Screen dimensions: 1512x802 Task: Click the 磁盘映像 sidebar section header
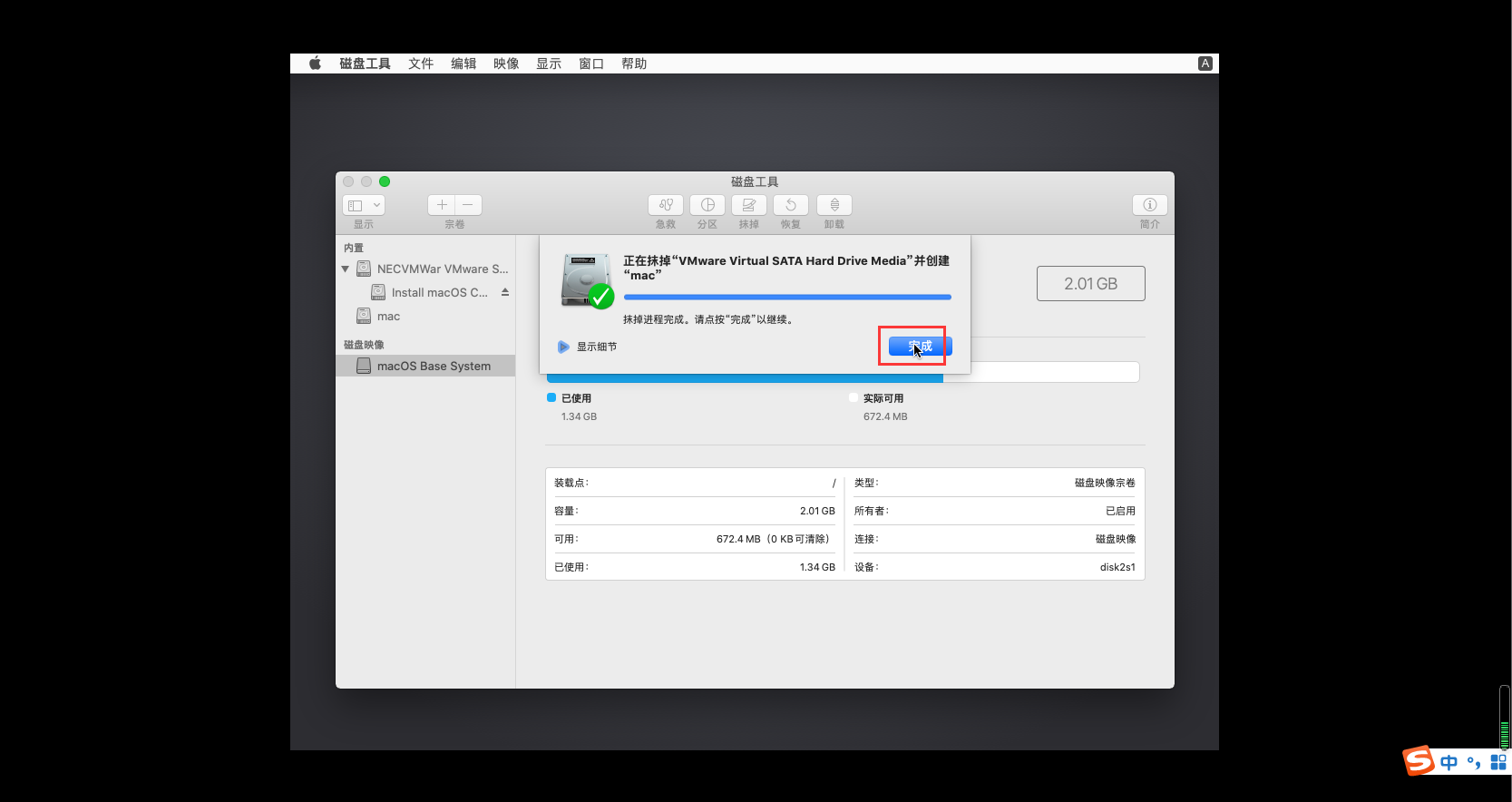(364, 345)
